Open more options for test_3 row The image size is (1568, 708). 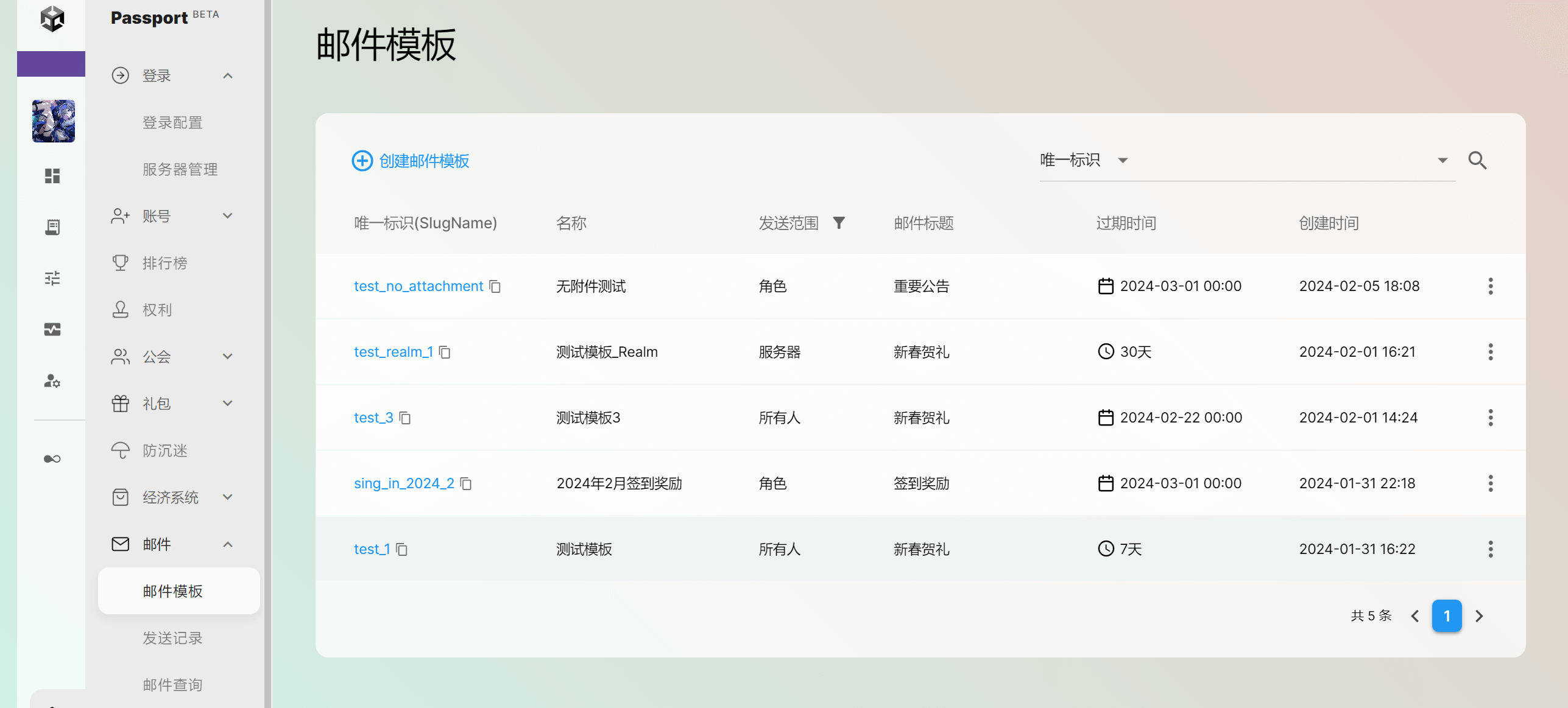(1490, 418)
